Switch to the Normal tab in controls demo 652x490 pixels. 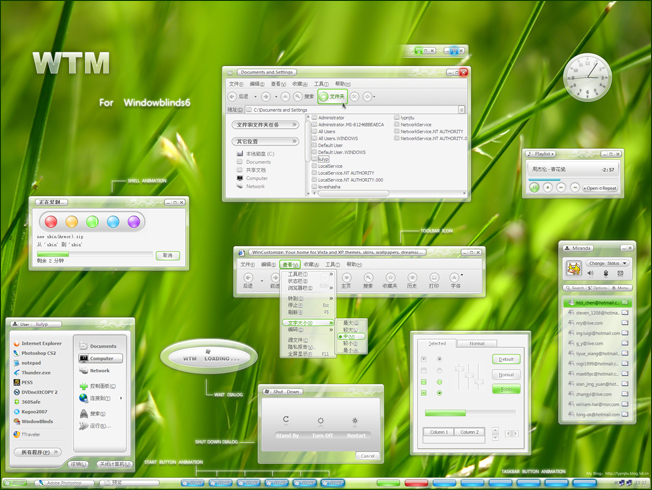point(477,344)
